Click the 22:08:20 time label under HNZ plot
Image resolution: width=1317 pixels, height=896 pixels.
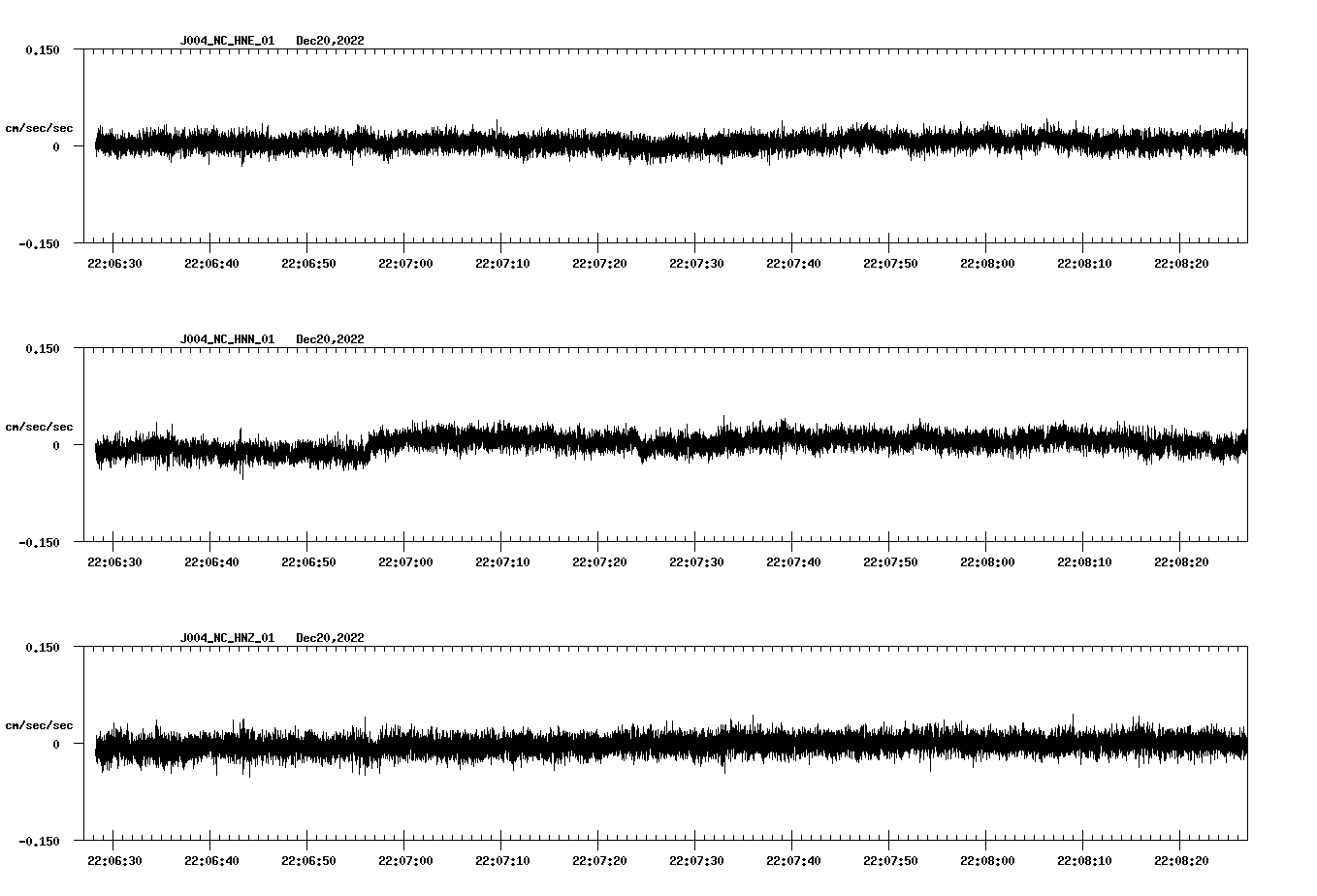point(1181,861)
